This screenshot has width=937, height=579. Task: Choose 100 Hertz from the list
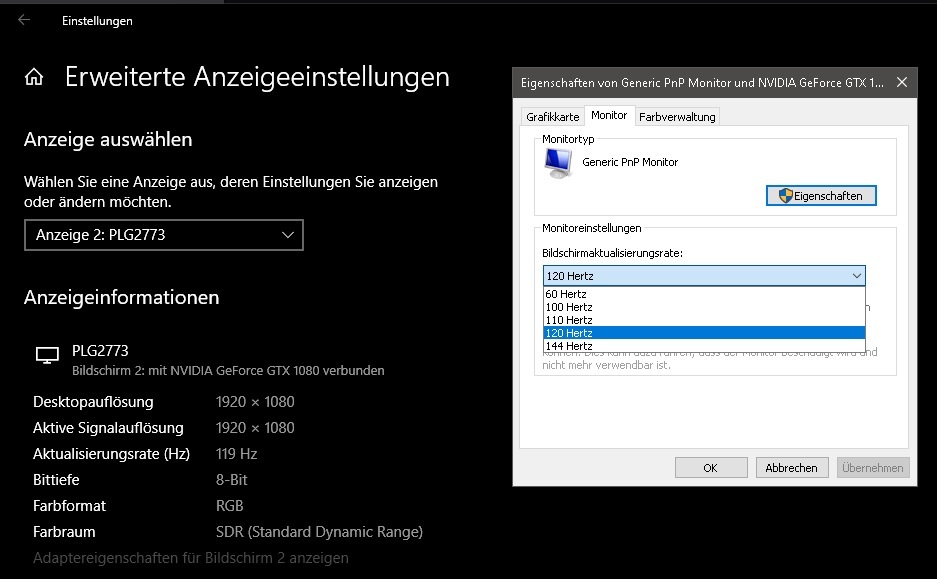704,307
